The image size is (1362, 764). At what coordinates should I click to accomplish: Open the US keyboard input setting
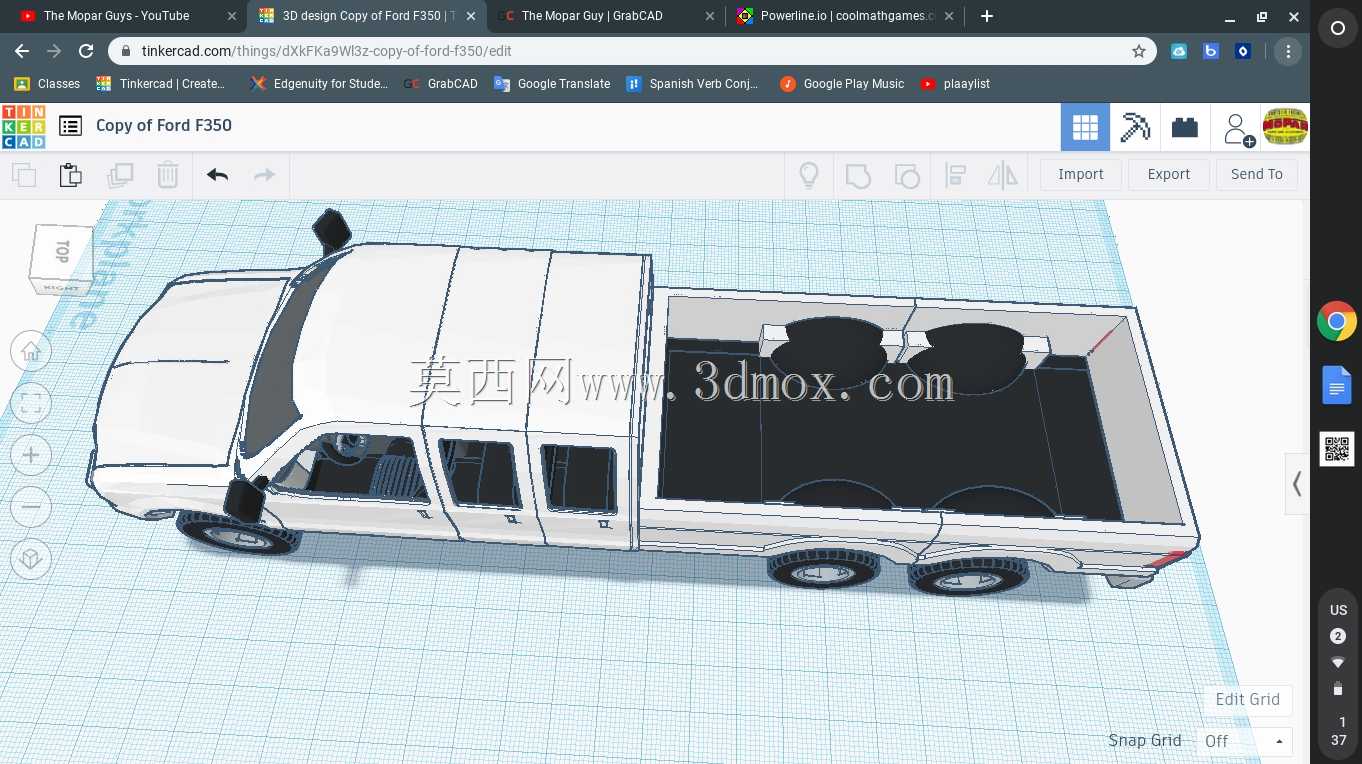pyautogui.click(x=1338, y=610)
